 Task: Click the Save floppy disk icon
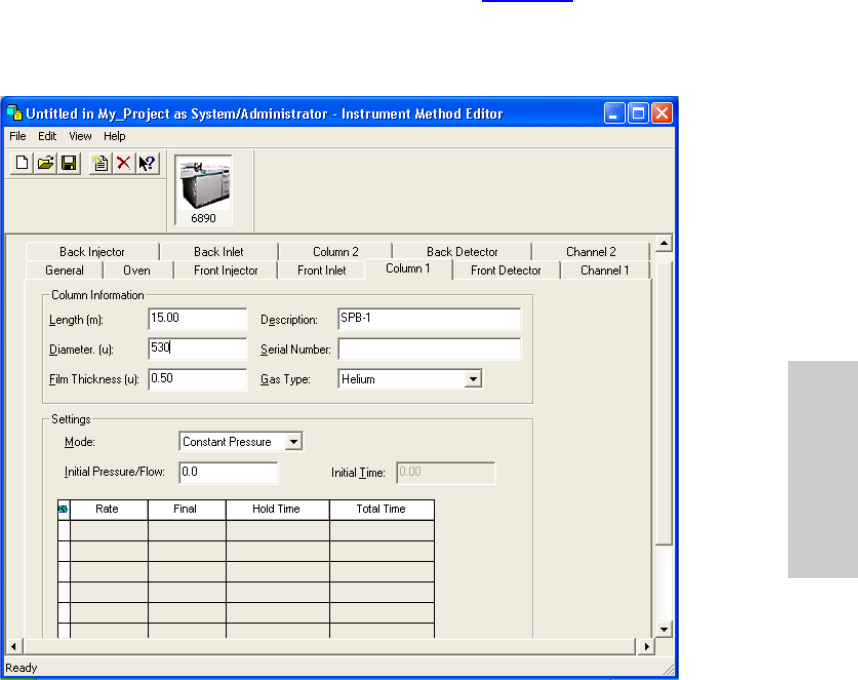click(x=69, y=163)
